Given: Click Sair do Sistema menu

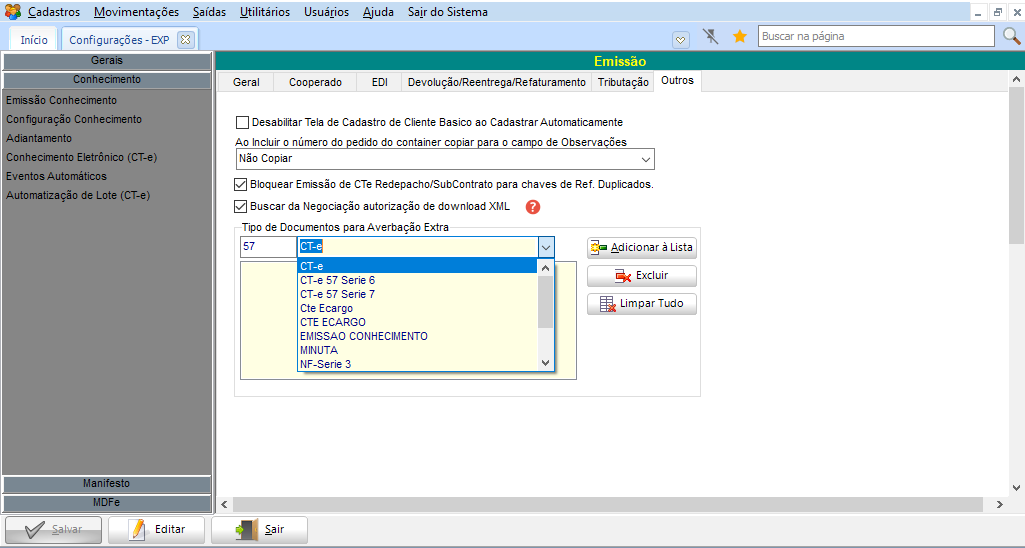Looking at the screenshot, I should point(448,12).
